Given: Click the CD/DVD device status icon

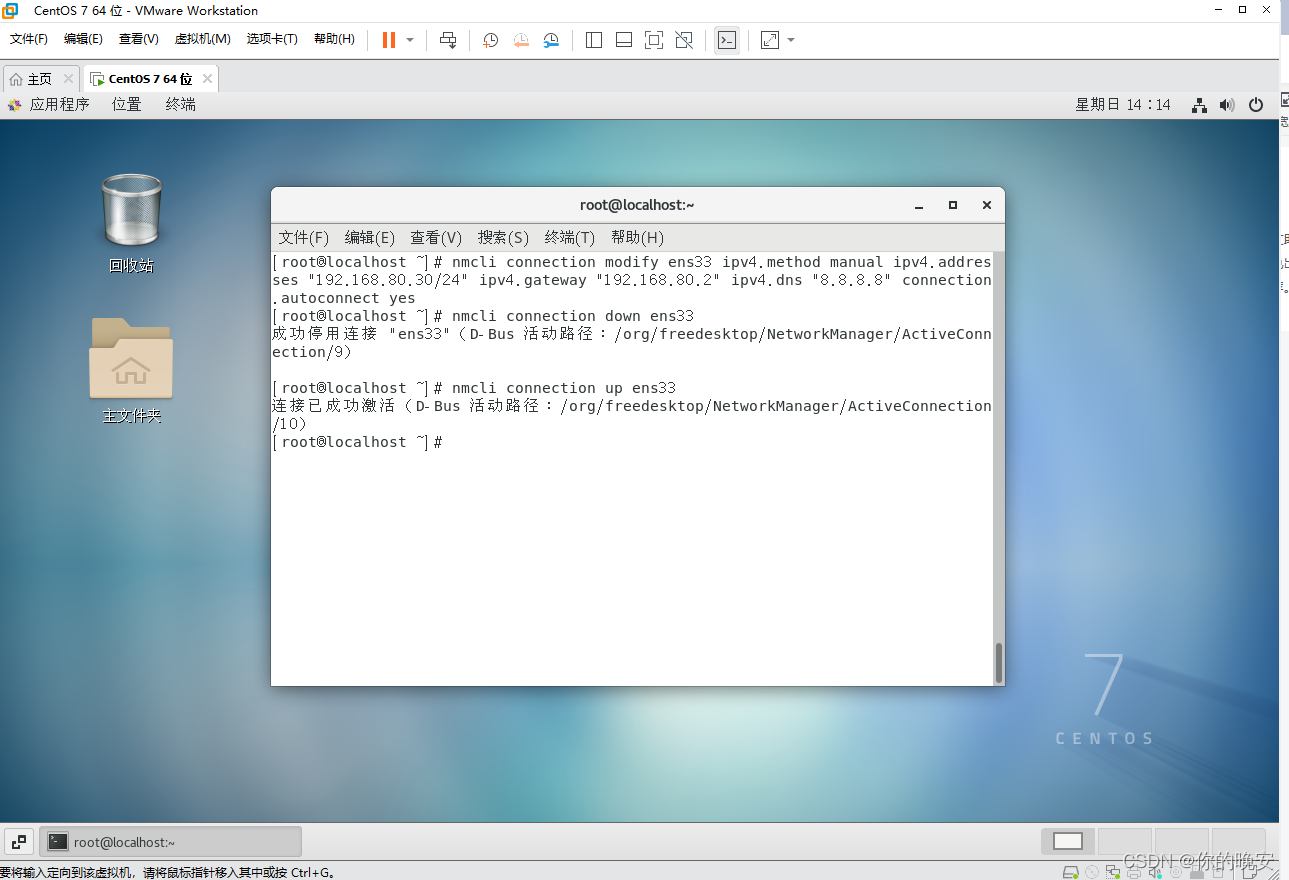Looking at the screenshot, I should (x=1092, y=872).
